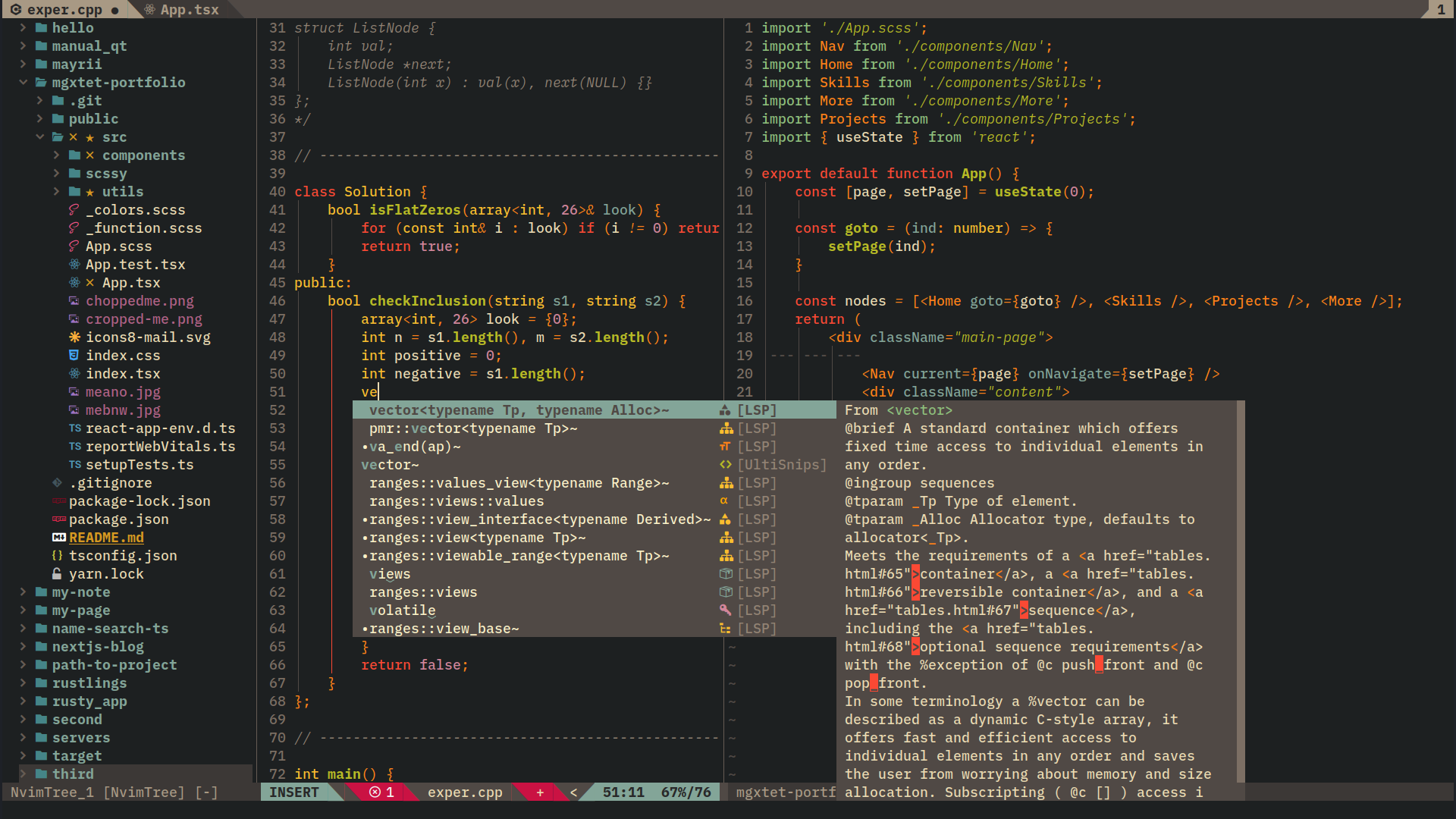The image size is (1456, 819).
Task: Select the my-note folder
Action: pyautogui.click(x=81, y=591)
